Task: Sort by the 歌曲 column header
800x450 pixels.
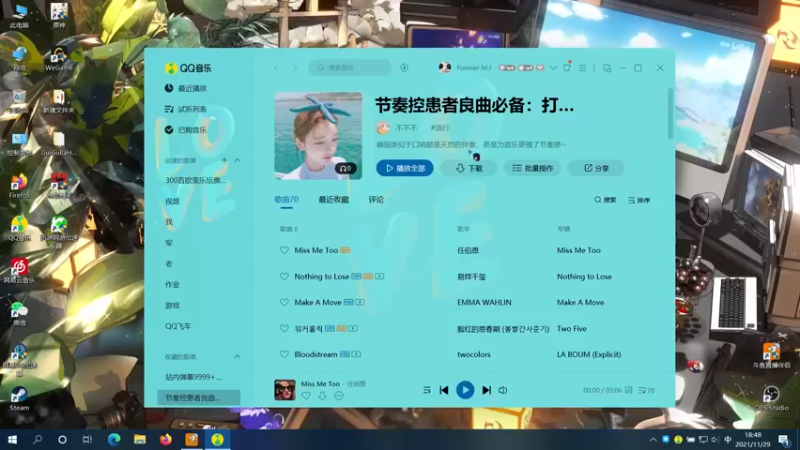Action: click(x=288, y=229)
